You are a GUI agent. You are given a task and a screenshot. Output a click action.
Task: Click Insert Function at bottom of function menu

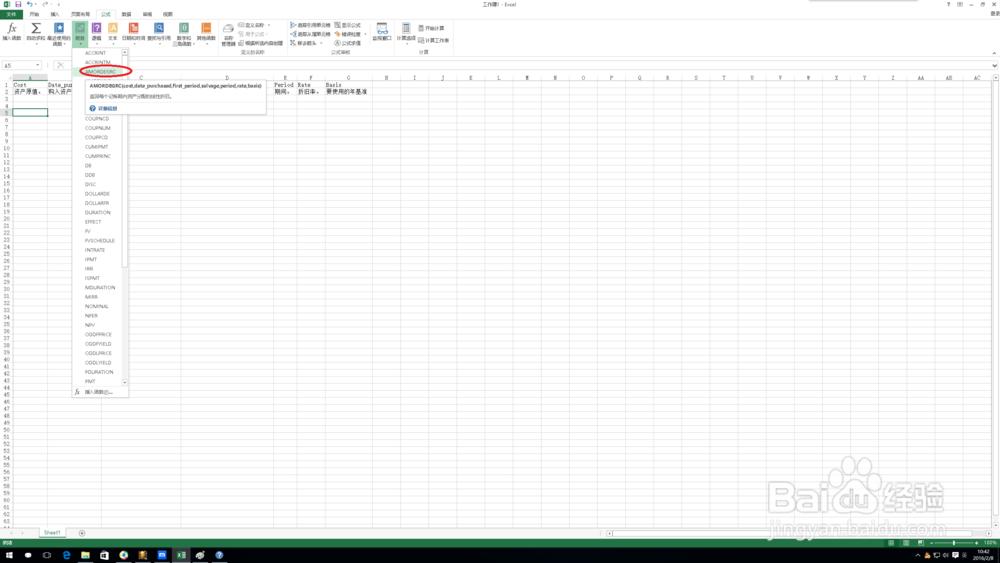click(x=99, y=392)
